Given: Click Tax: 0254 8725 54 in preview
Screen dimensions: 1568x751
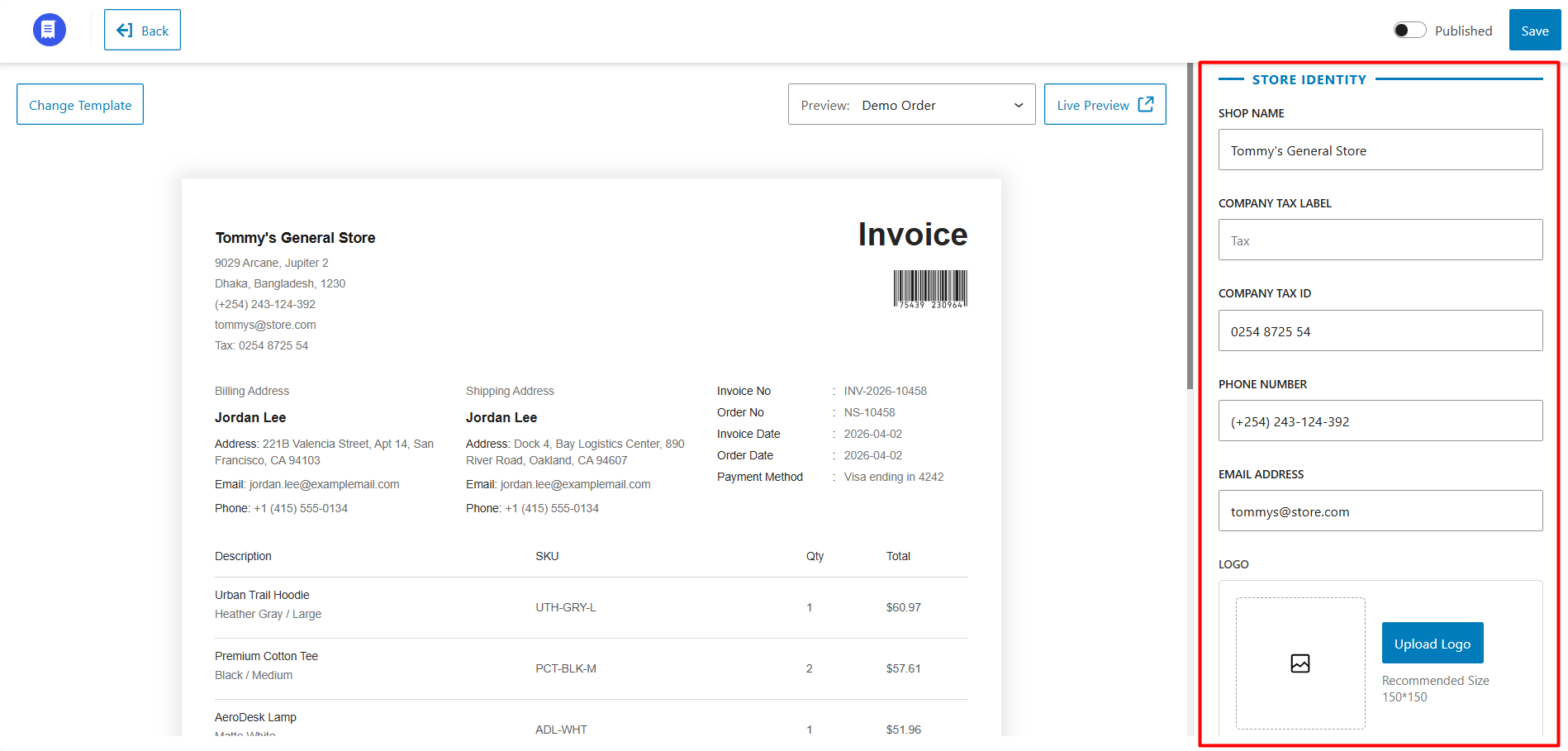Looking at the screenshot, I should tap(261, 345).
